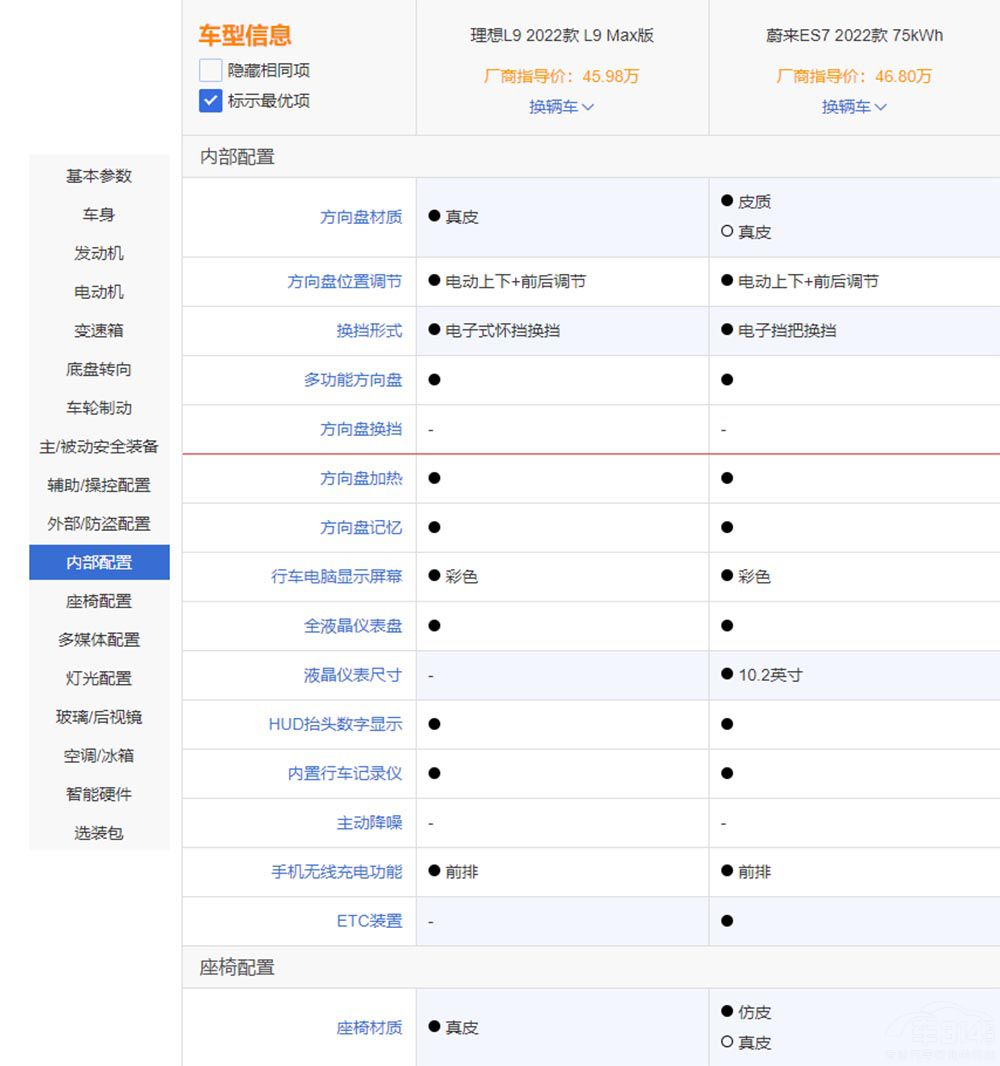Screen dimensions: 1000x1066
Task: Open the HUD抬头数字显示 parameter link
Action: (335, 724)
